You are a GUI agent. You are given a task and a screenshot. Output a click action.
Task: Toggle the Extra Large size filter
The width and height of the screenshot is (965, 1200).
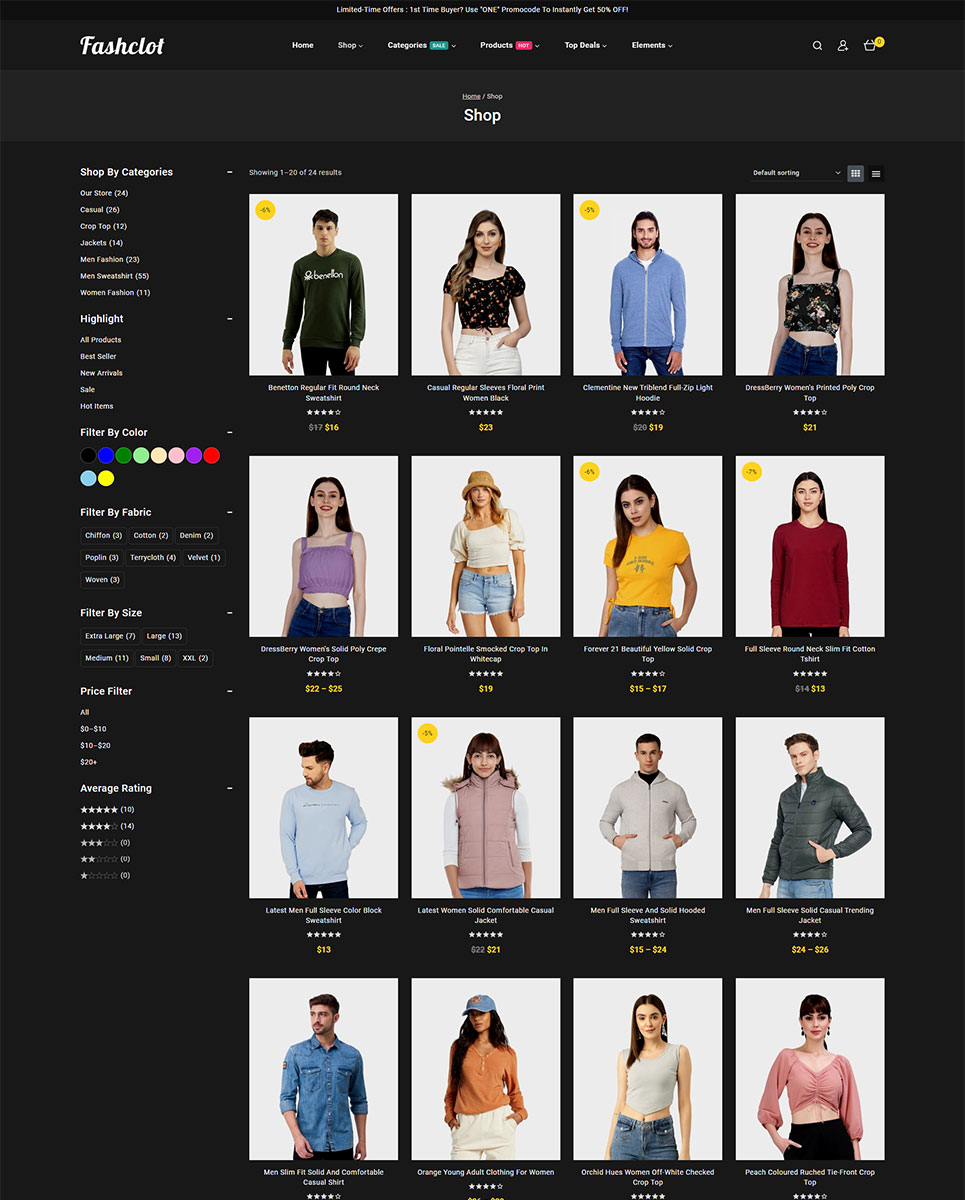tap(110, 636)
